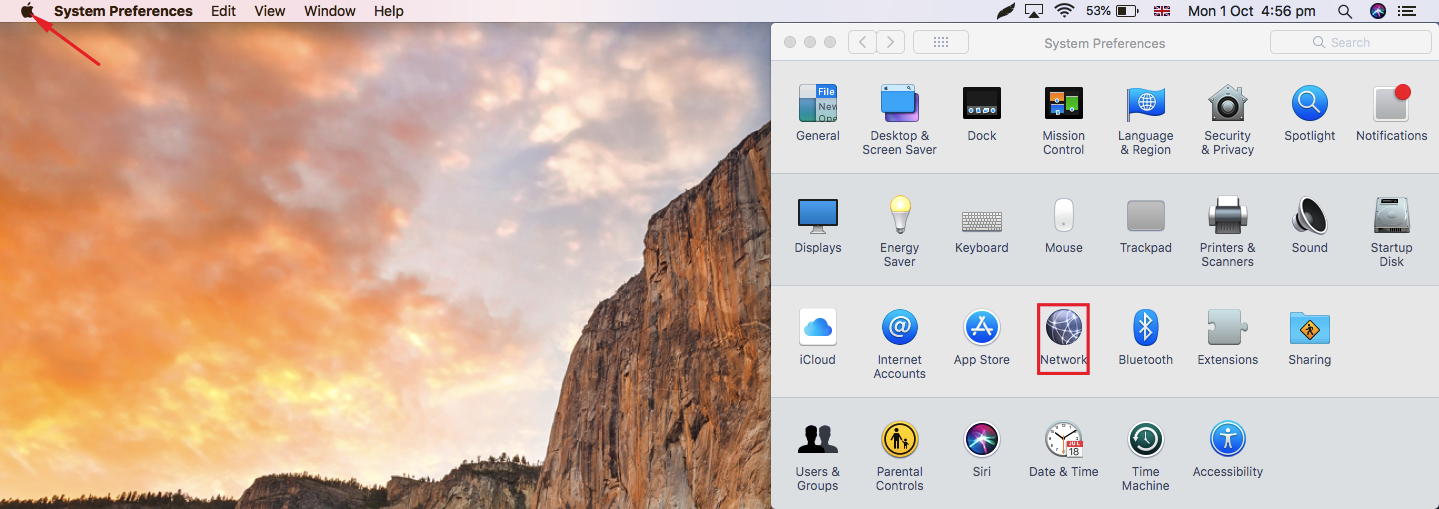Open Security & Privacy preferences
The width and height of the screenshot is (1439, 509).
click(x=1227, y=104)
